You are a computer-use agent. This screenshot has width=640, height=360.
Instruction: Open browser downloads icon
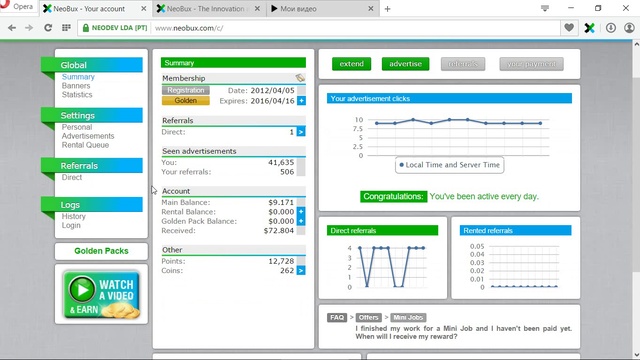point(611,28)
